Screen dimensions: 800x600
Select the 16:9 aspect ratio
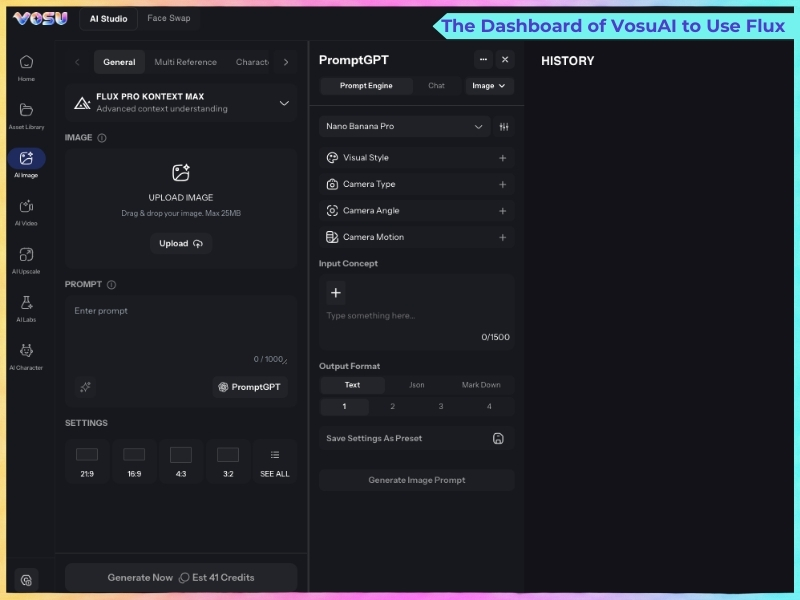pyautogui.click(x=134, y=461)
